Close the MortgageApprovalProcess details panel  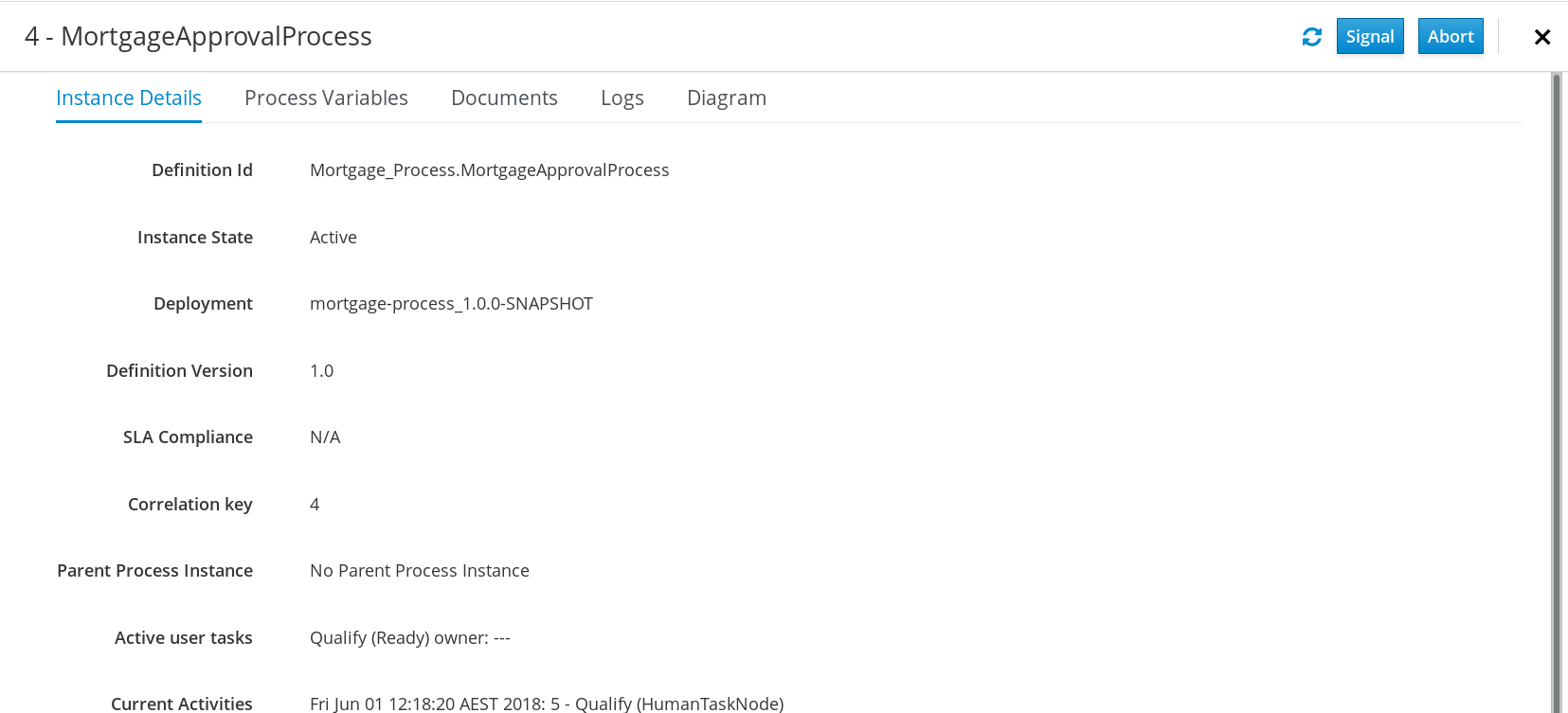pyautogui.click(x=1542, y=37)
